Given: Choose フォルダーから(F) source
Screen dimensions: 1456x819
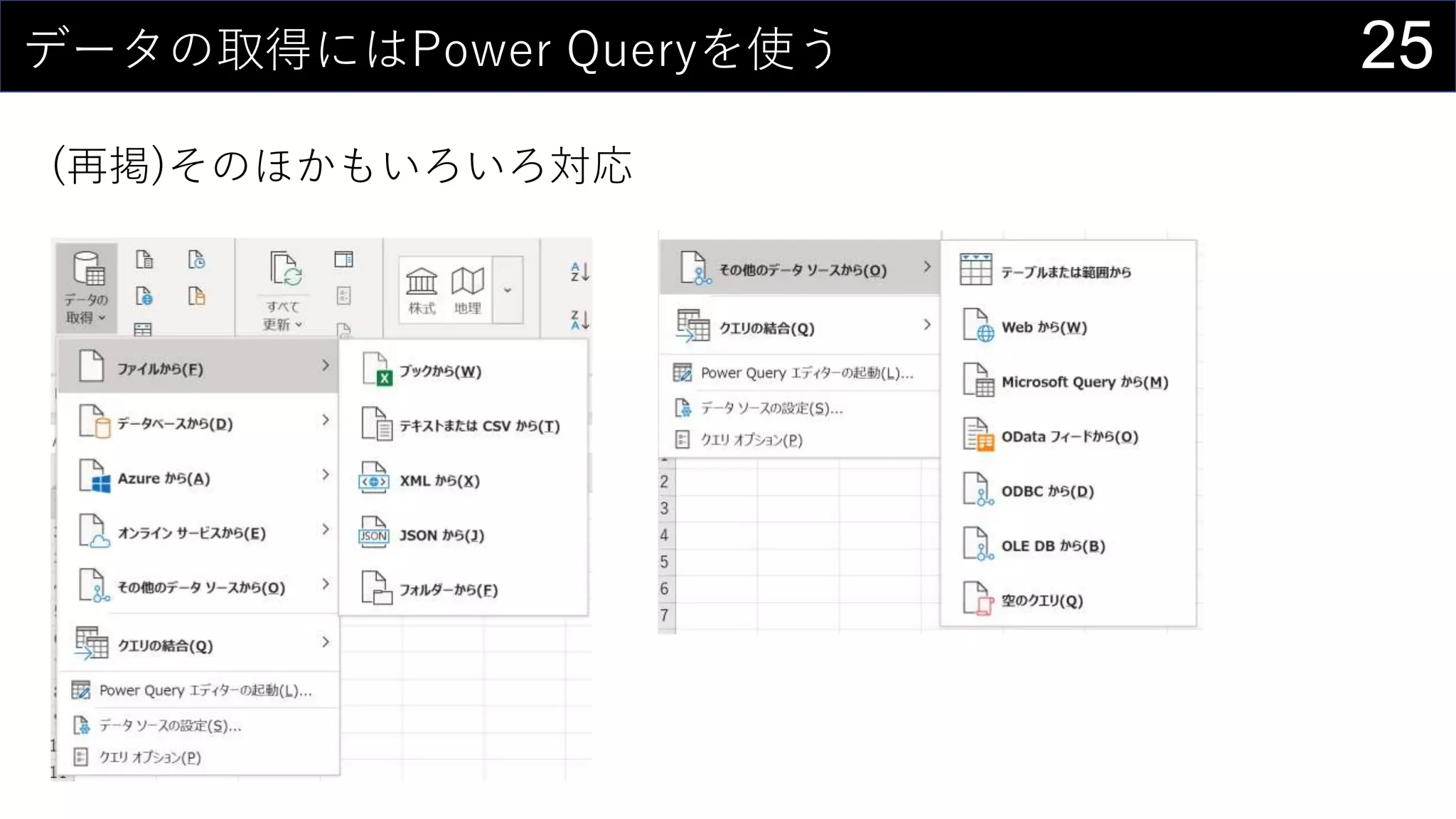Looking at the screenshot, I should 464,589.
